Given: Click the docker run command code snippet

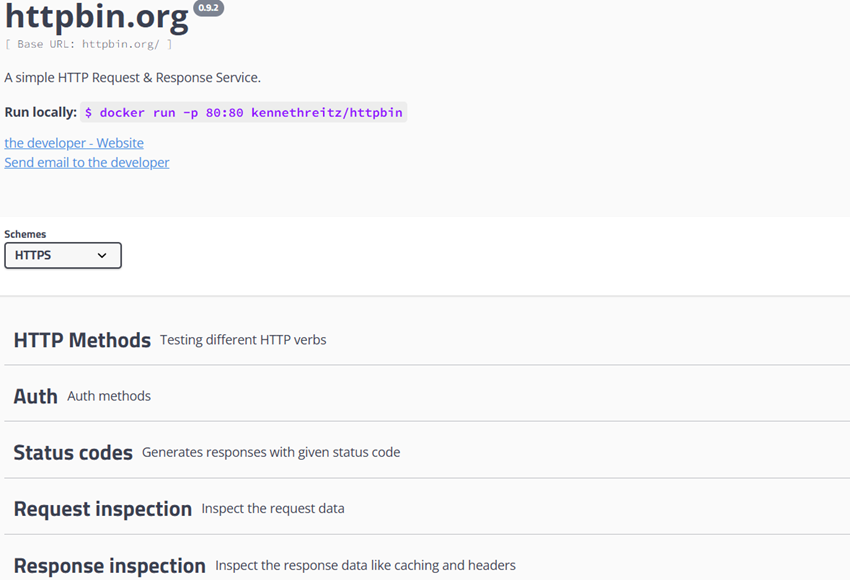Looking at the screenshot, I should pos(243,112).
